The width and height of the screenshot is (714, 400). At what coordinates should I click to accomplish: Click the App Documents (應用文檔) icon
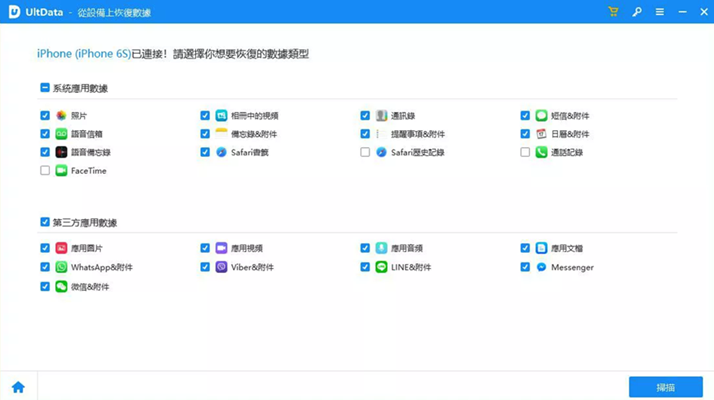[x=541, y=248]
